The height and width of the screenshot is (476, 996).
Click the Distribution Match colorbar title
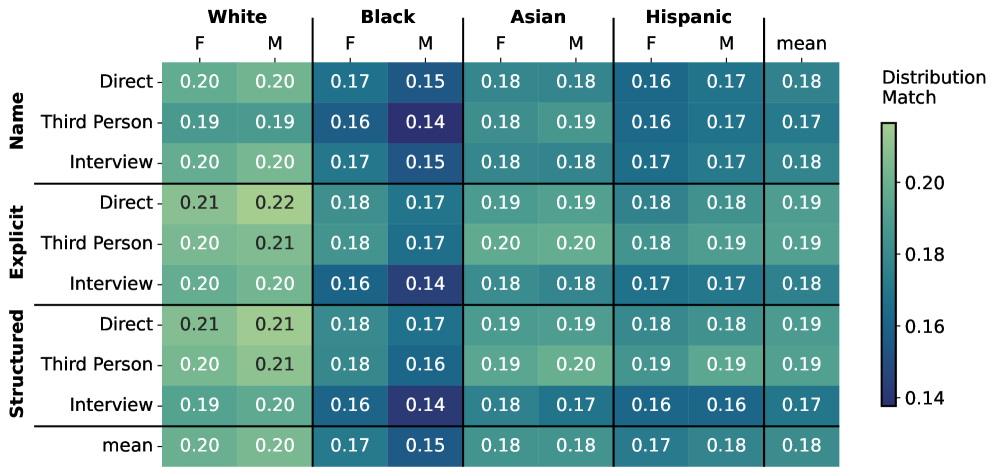click(x=921, y=88)
